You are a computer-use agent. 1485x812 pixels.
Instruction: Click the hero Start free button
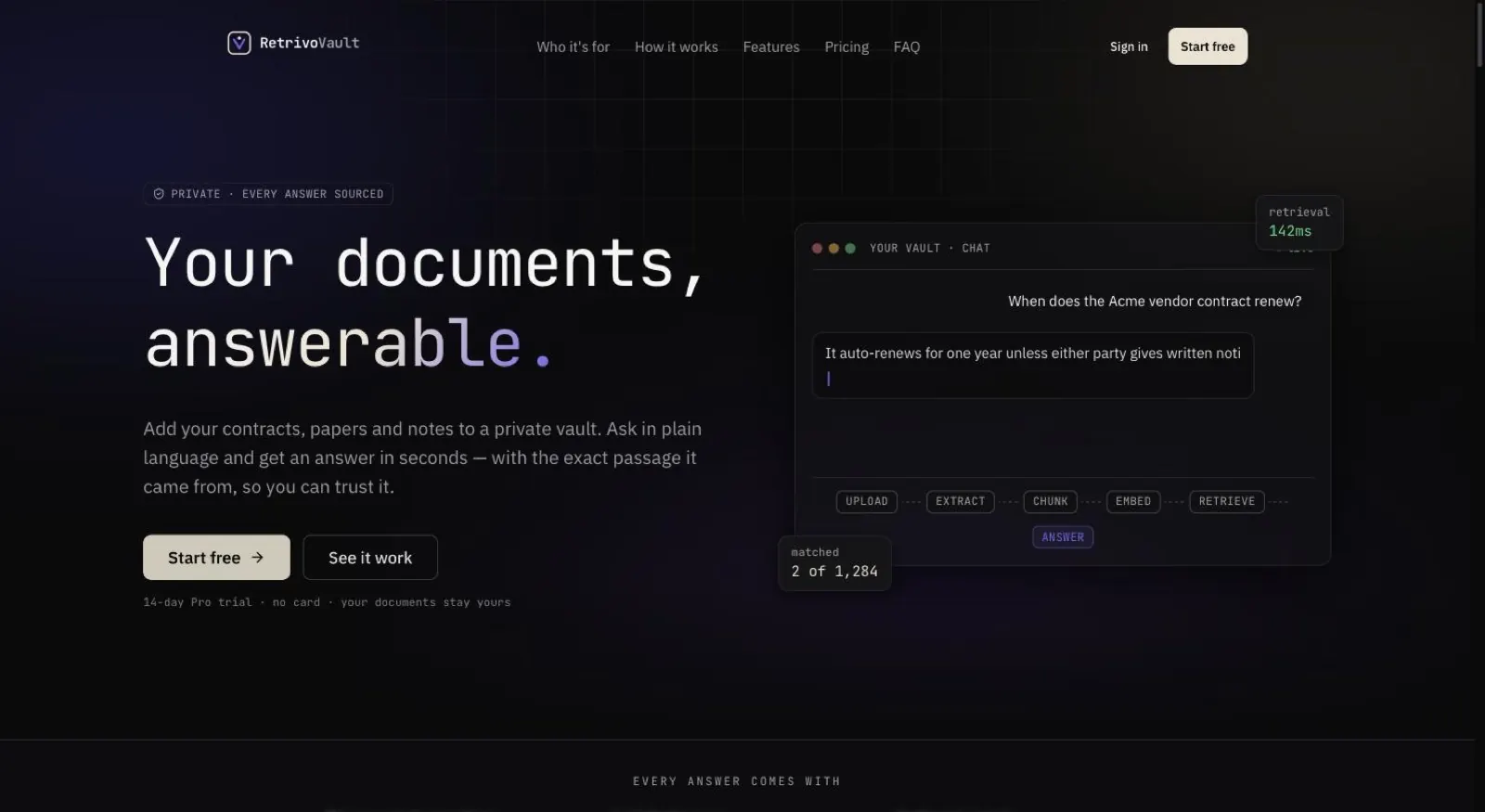216,558
